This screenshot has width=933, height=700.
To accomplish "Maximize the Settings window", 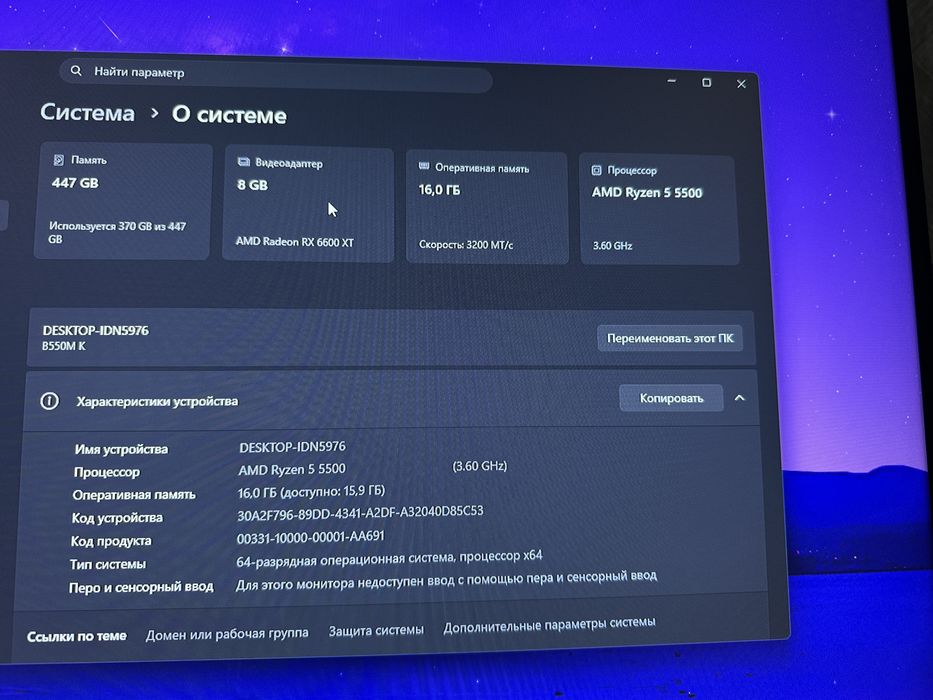I will click(x=706, y=82).
